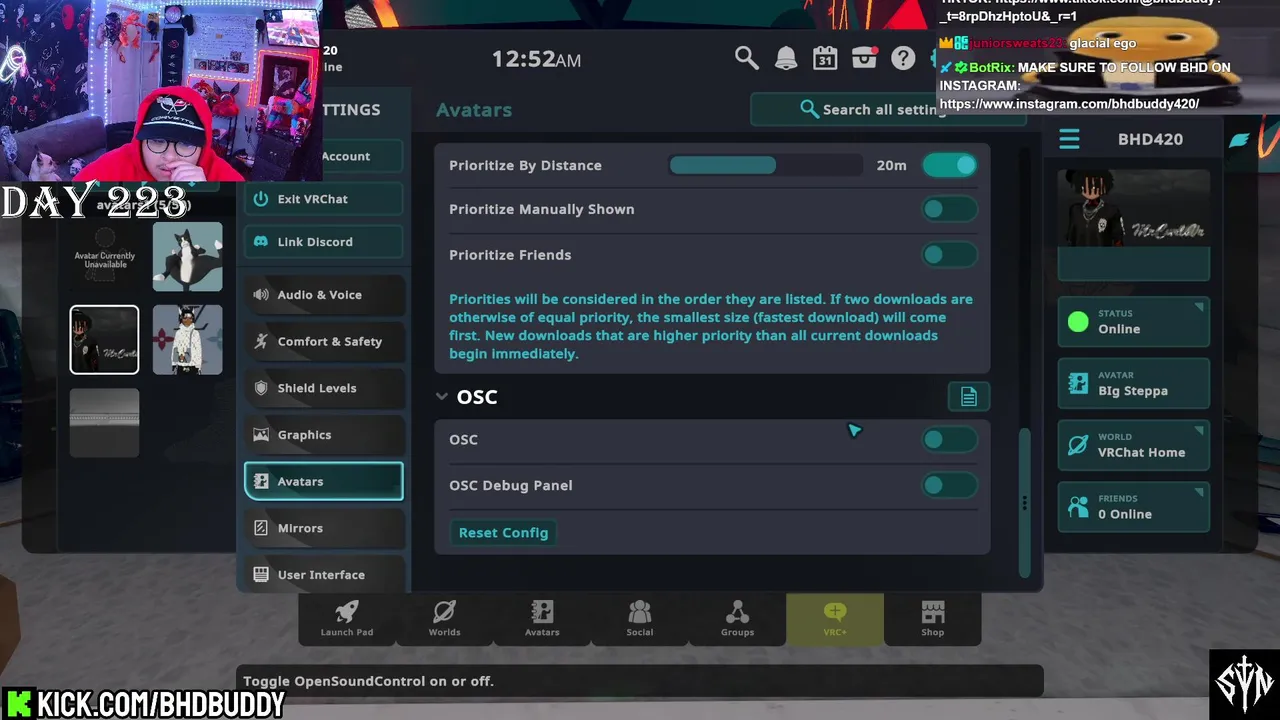Open the calendar icon showing 31
Screen dimensions: 1280x720
(x=825, y=58)
